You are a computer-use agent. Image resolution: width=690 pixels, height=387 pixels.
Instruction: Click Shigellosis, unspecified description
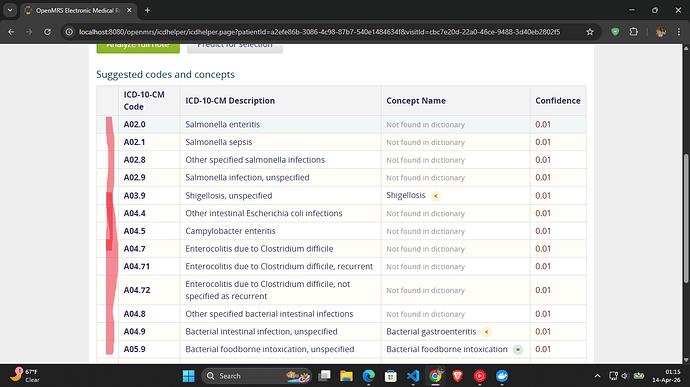point(228,195)
